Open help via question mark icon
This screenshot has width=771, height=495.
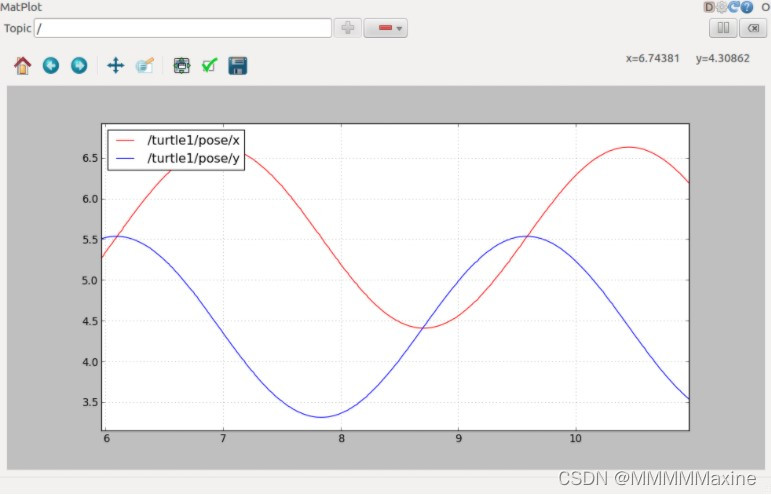[x=747, y=7]
